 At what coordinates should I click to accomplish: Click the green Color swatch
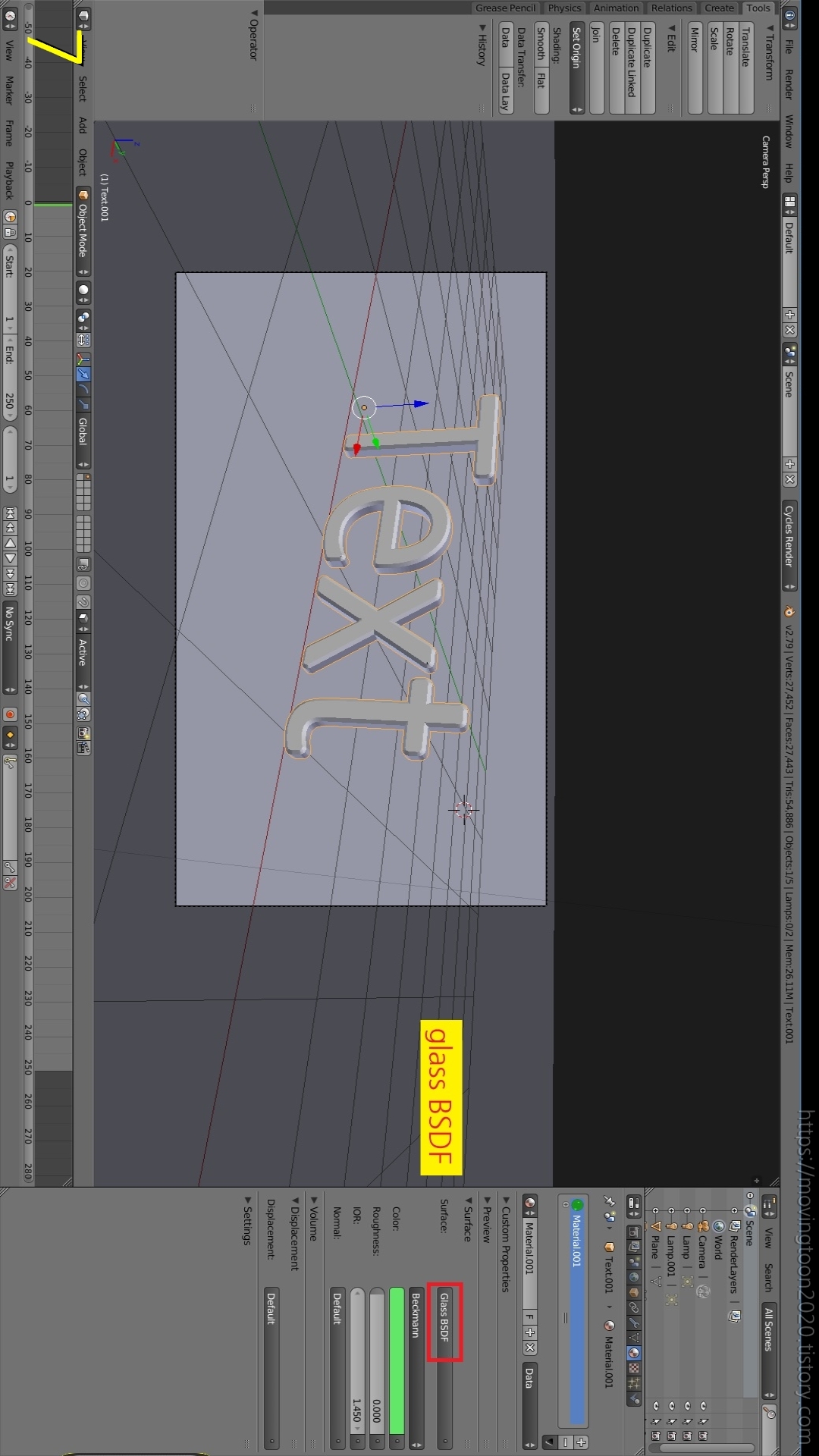pos(397,1361)
